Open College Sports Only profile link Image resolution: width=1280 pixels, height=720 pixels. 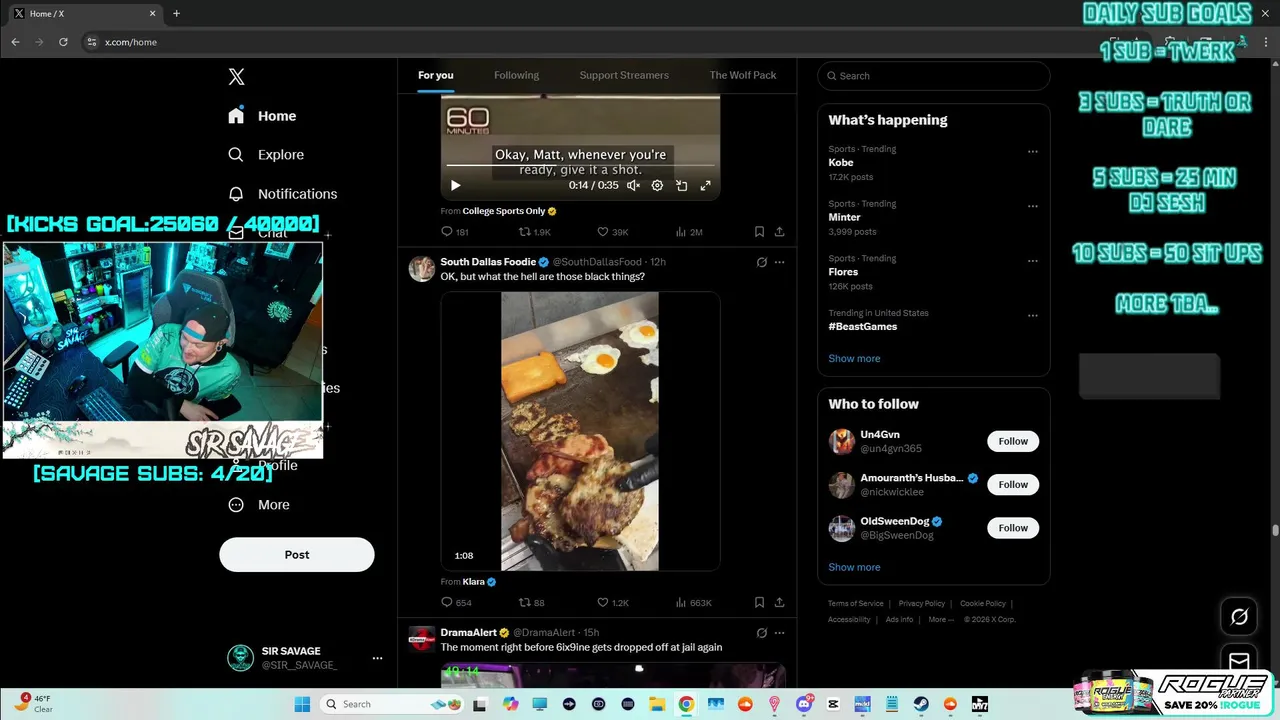(x=504, y=211)
